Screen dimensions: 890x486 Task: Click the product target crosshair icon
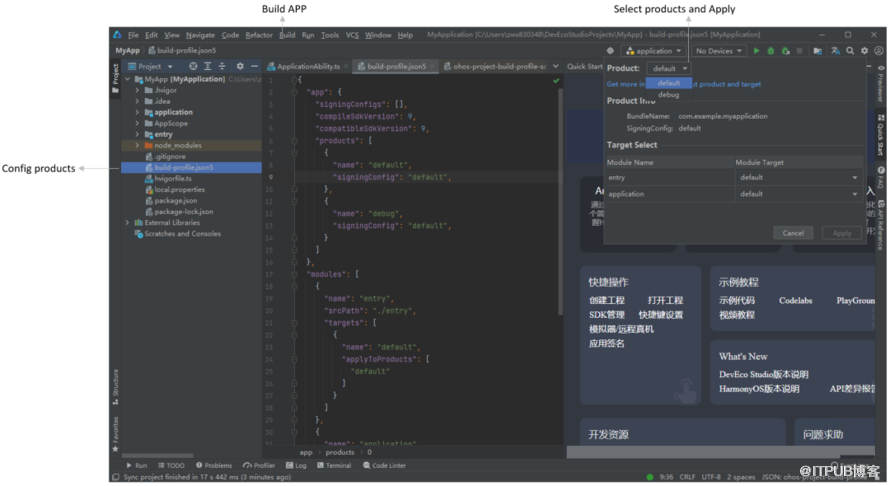(610, 51)
